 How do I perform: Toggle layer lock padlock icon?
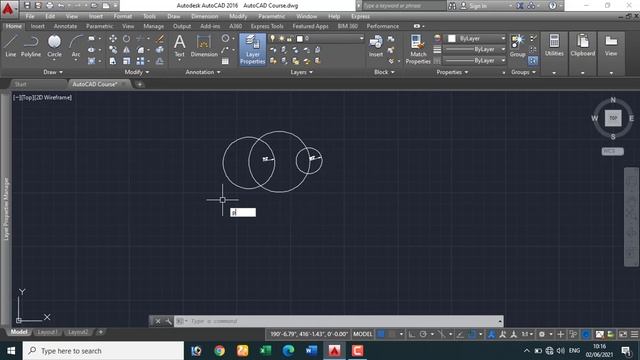click(289, 38)
